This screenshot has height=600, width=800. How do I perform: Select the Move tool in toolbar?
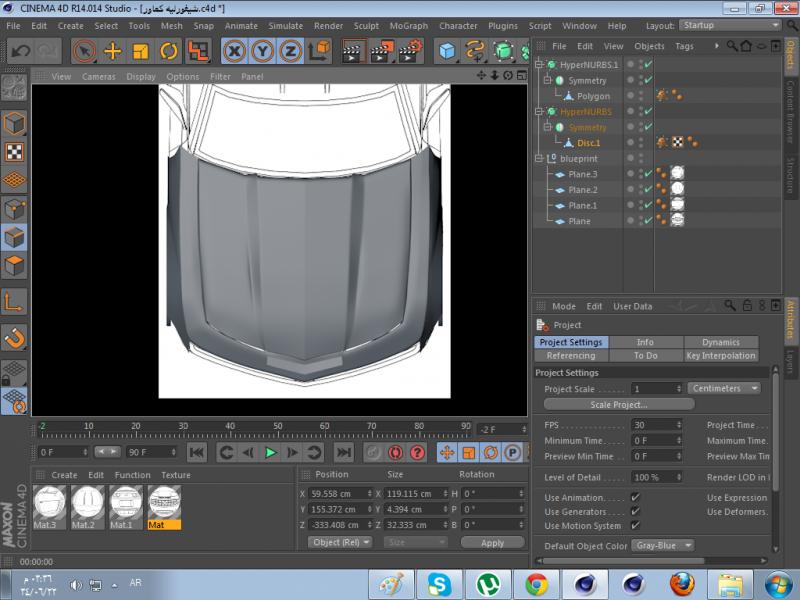(112, 51)
